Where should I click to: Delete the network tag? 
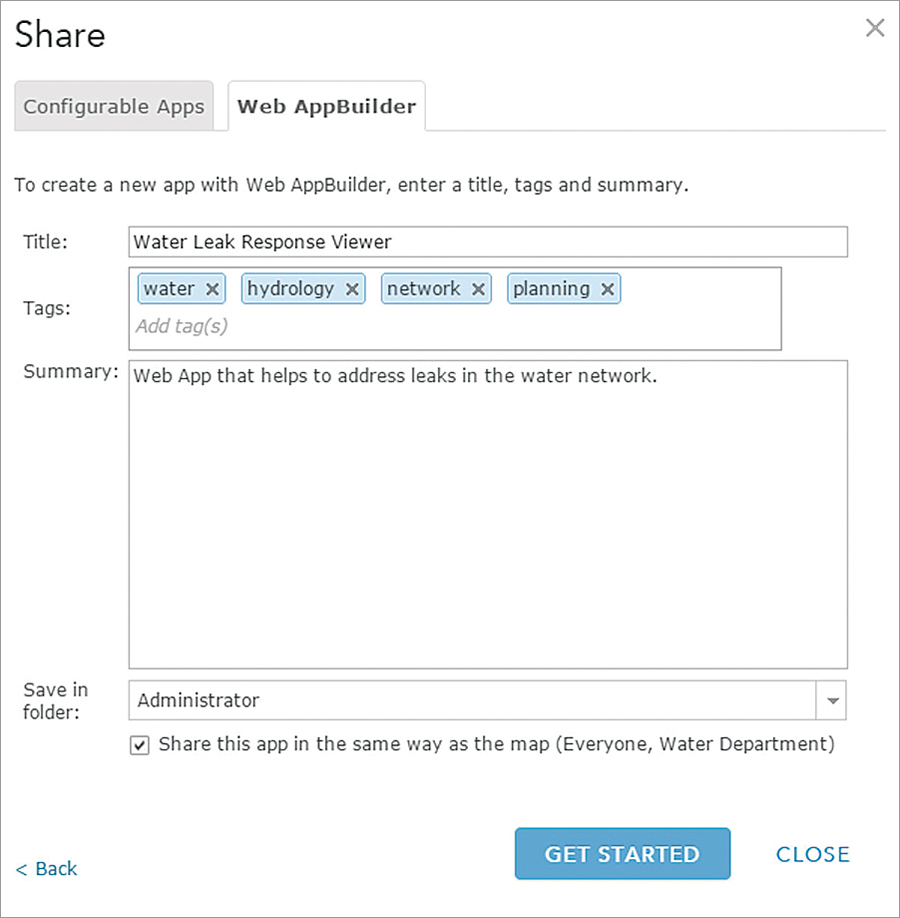pyautogui.click(x=478, y=289)
